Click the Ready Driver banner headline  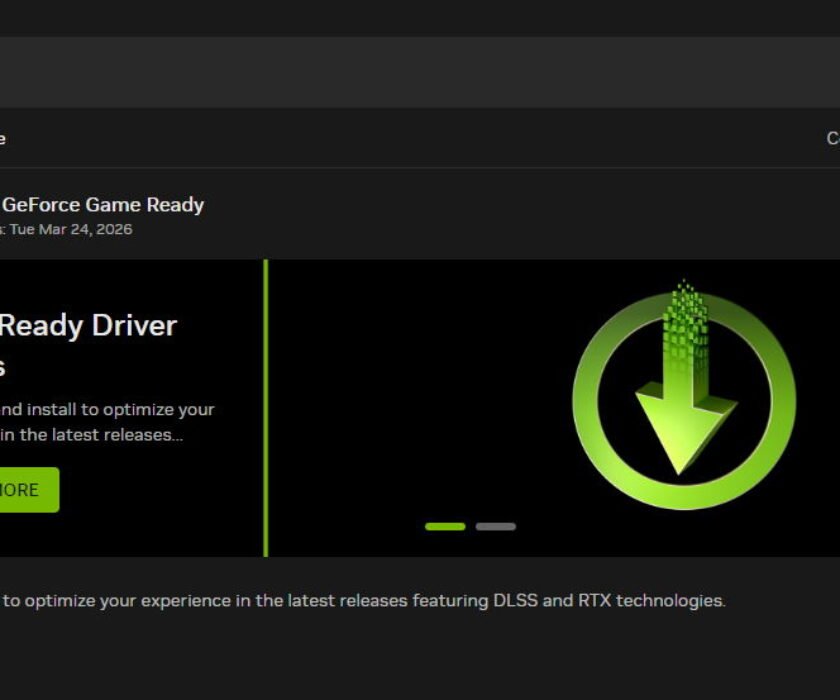pyautogui.click(x=88, y=325)
